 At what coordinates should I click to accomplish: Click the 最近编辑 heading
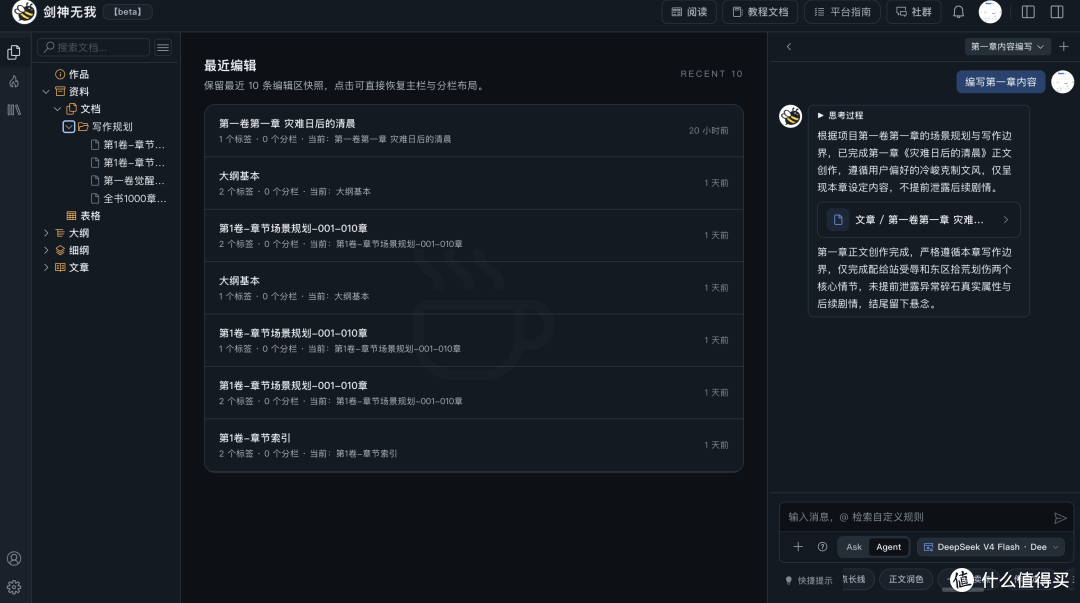[230, 65]
